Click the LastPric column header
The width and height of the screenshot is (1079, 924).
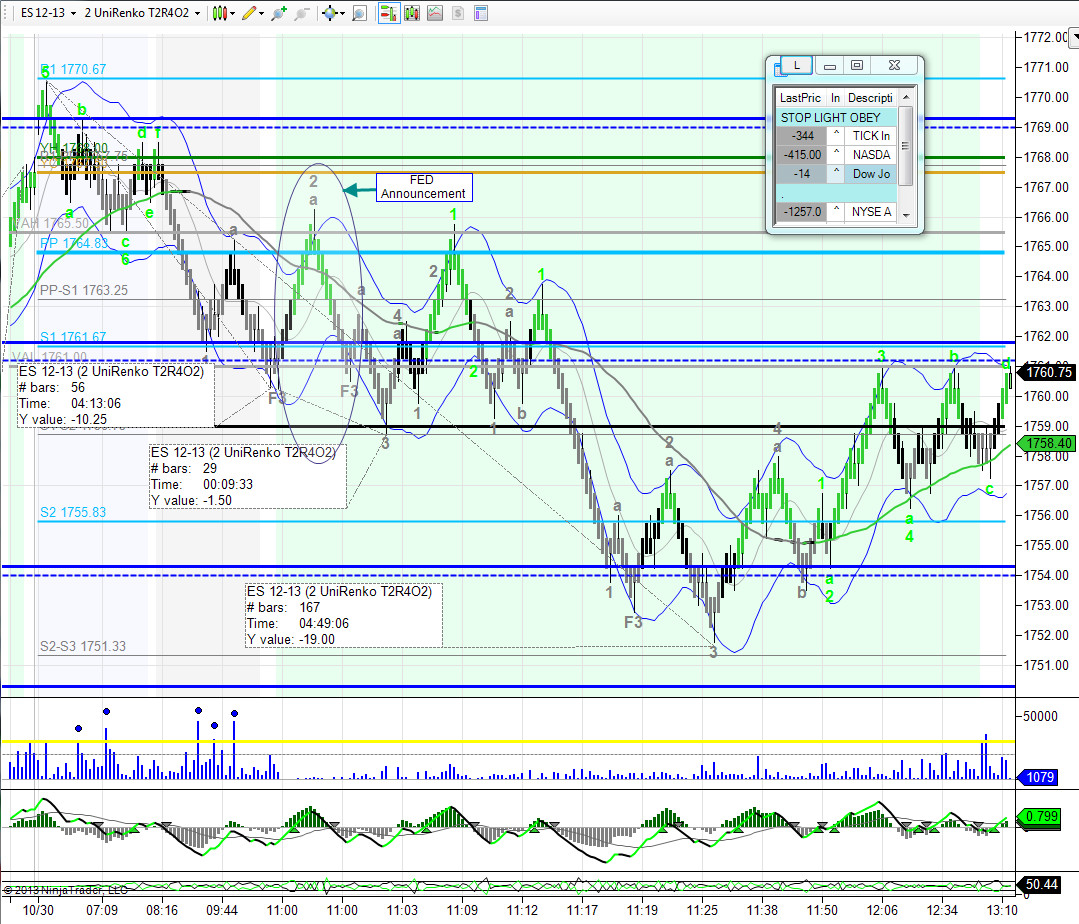tap(800, 98)
